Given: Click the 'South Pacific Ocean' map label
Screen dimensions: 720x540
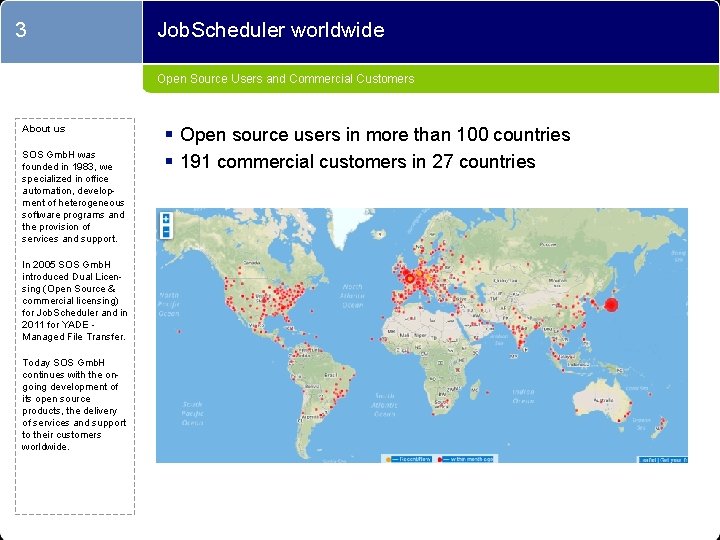Looking at the screenshot, I should click(192, 413).
